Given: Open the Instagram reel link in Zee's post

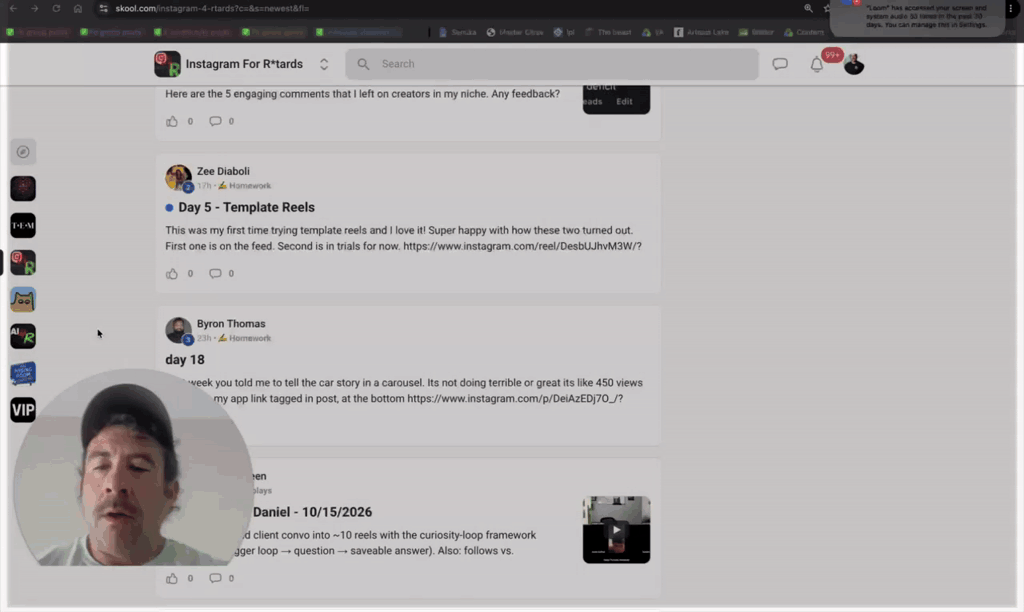Looking at the screenshot, I should click(x=522, y=246).
